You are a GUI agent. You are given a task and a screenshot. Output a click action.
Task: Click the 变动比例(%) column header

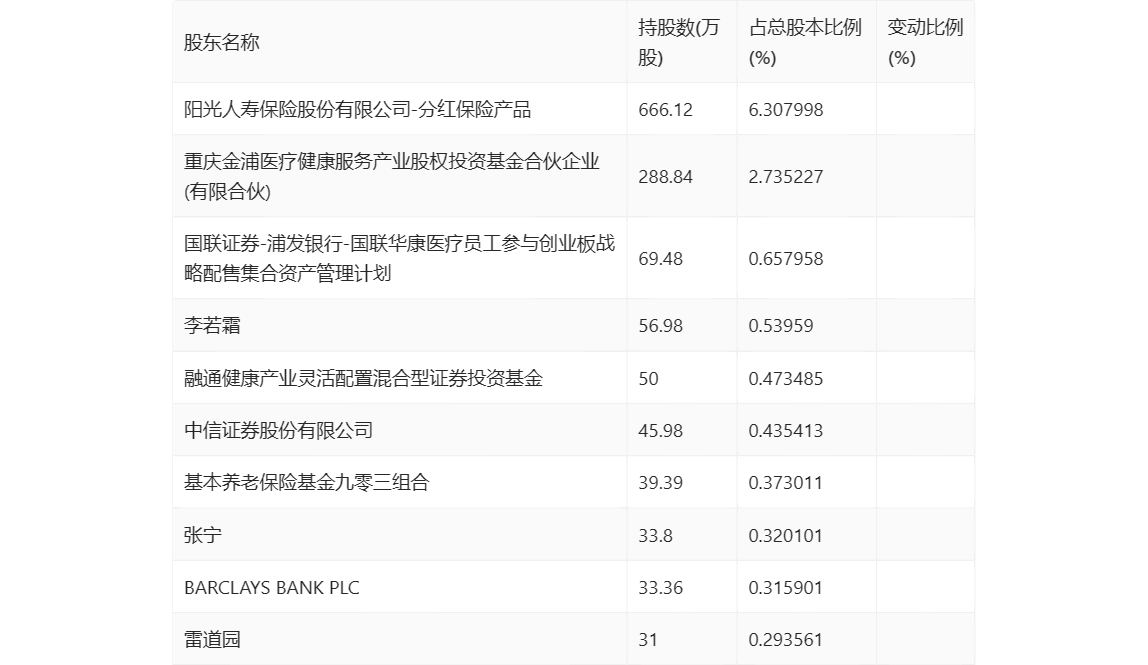(x=925, y=42)
